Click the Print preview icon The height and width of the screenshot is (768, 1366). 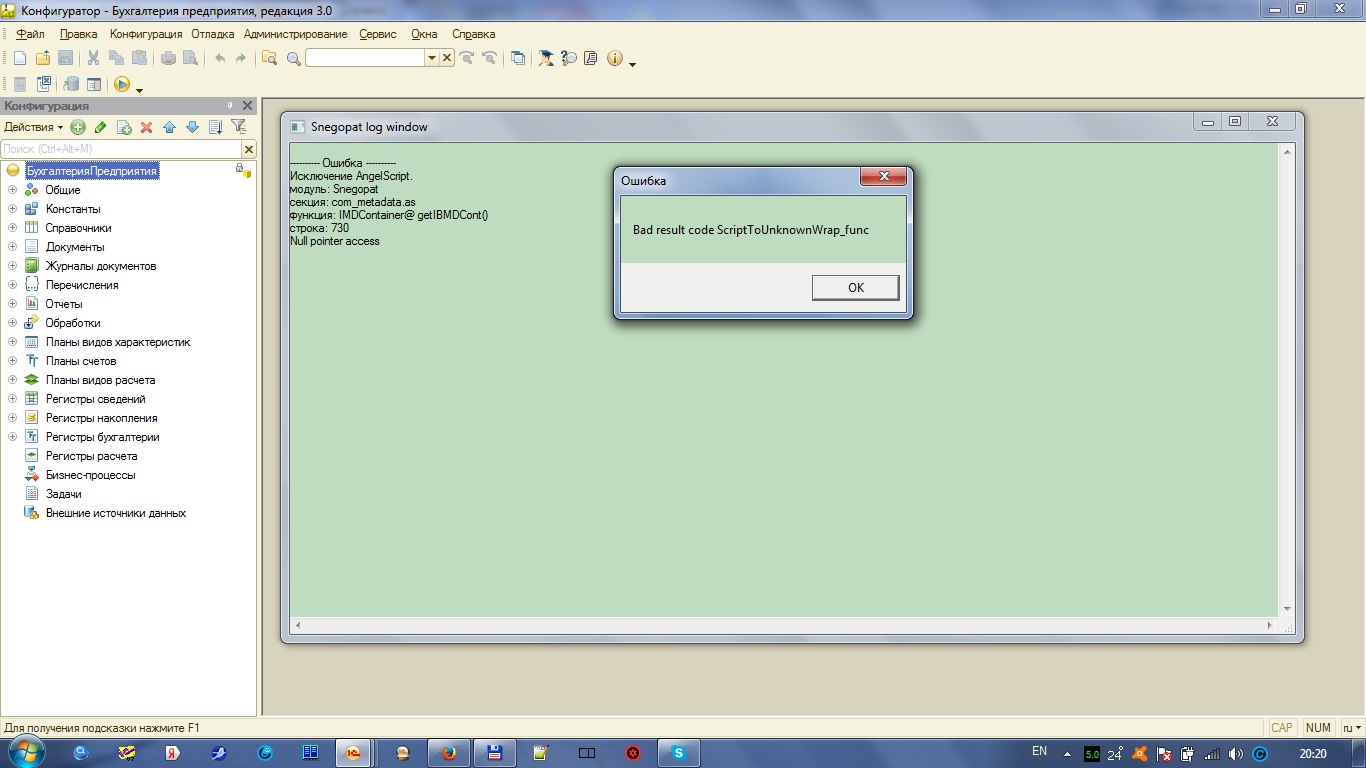[x=190, y=58]
